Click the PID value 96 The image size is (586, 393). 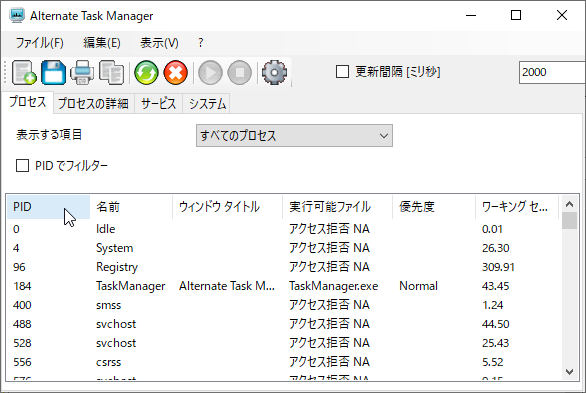[19, 267]
